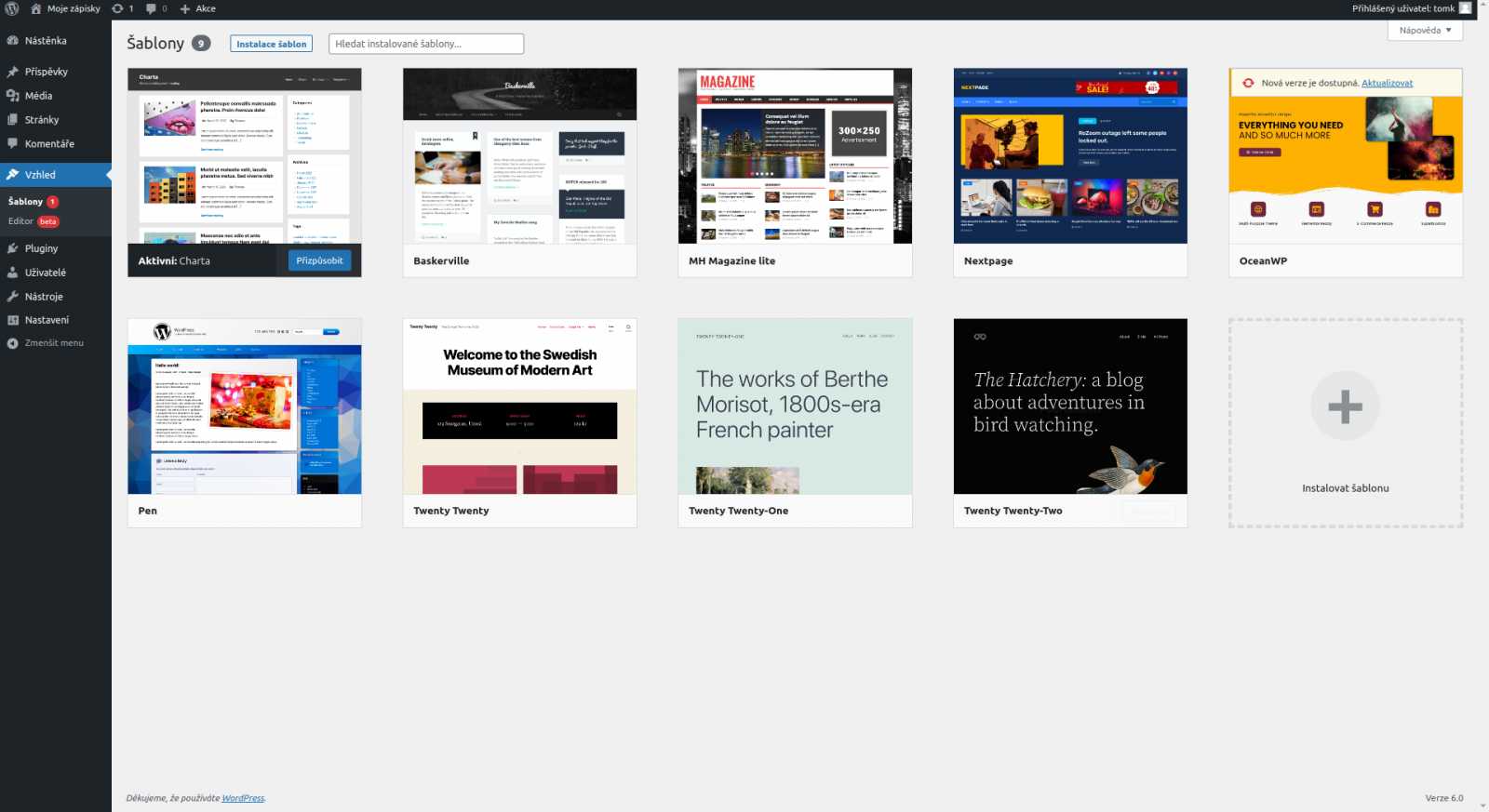The image size is (1489, 812).
Task: Open the Akce new content menu
Action: click(197, 8)
